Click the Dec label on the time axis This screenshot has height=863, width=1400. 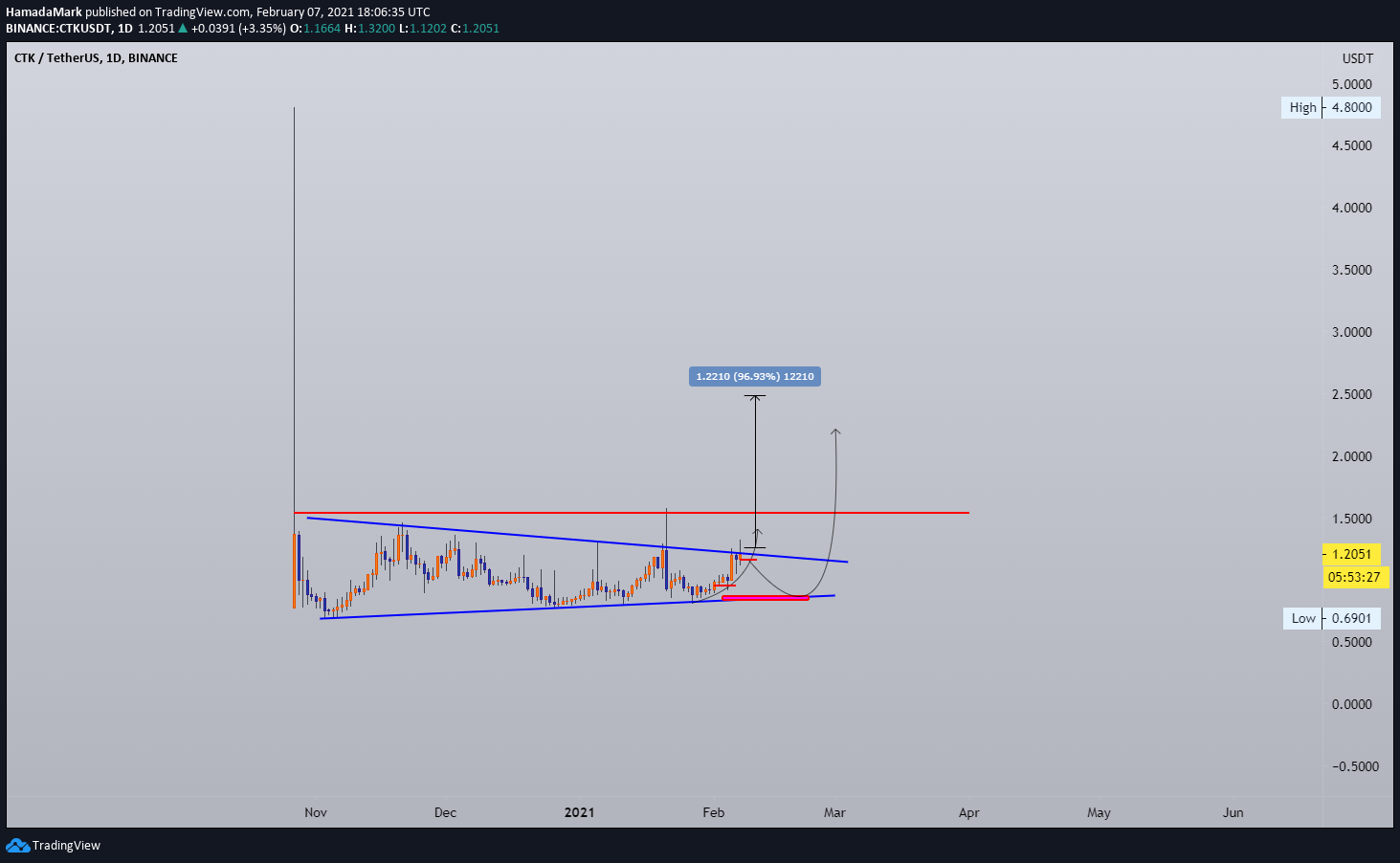click(445, 812)
